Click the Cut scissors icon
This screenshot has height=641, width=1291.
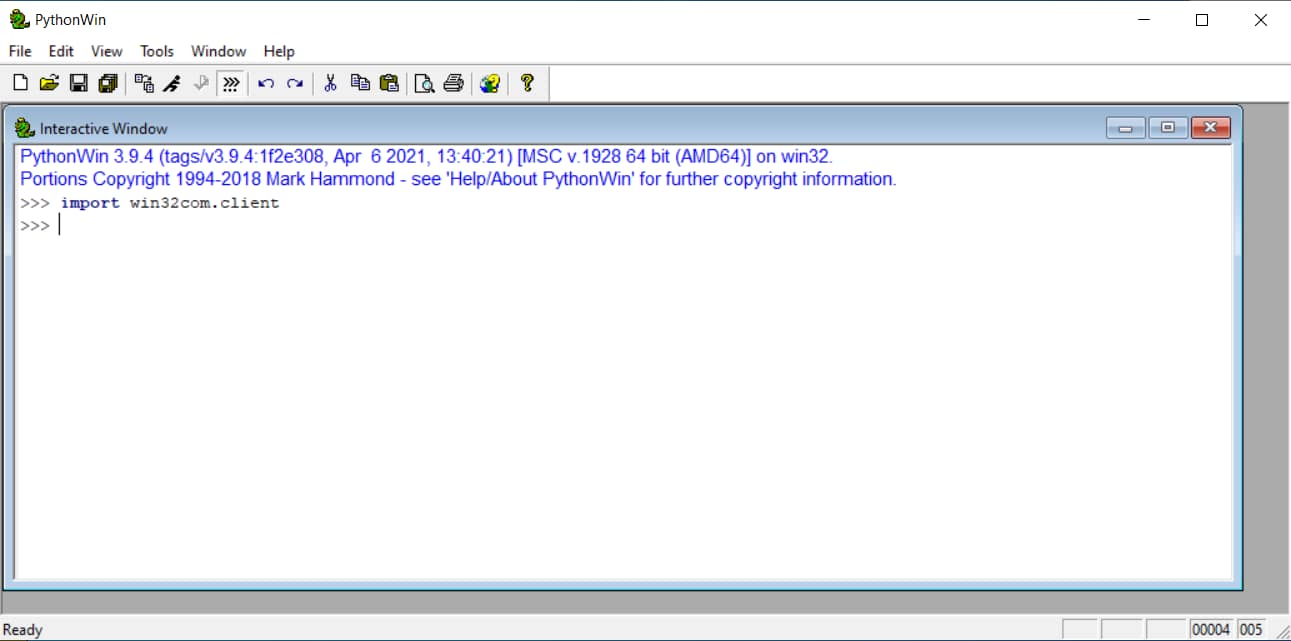330,84
